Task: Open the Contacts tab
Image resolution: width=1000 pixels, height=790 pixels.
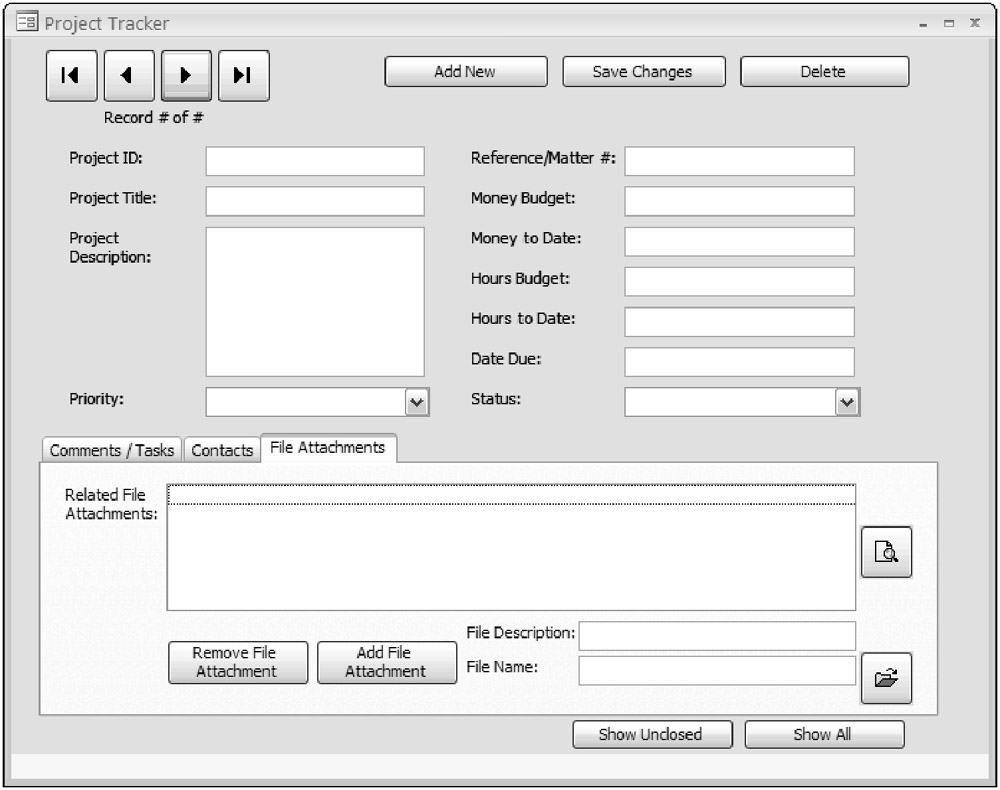Action: [x=222, y=450]
